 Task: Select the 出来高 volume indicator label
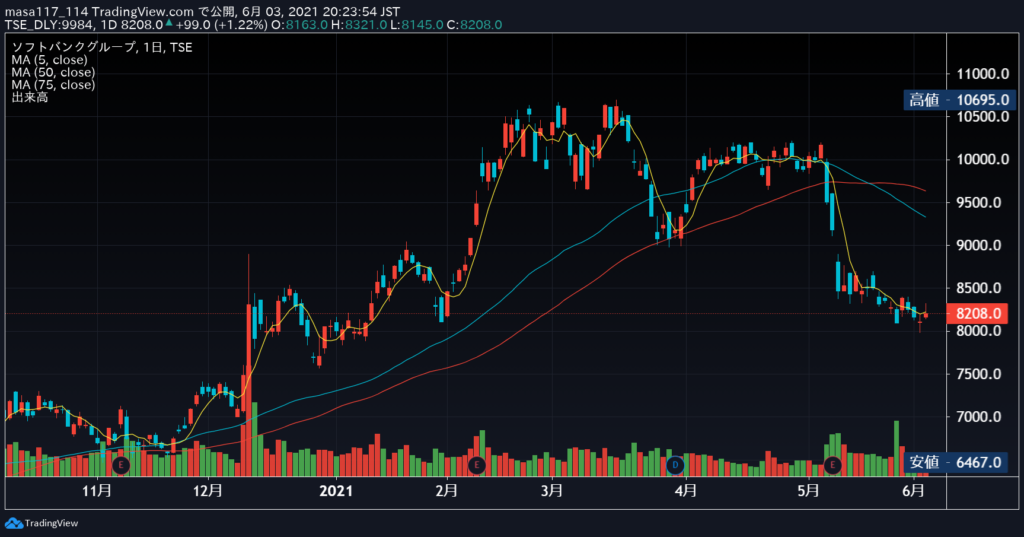tap(29, 97)
